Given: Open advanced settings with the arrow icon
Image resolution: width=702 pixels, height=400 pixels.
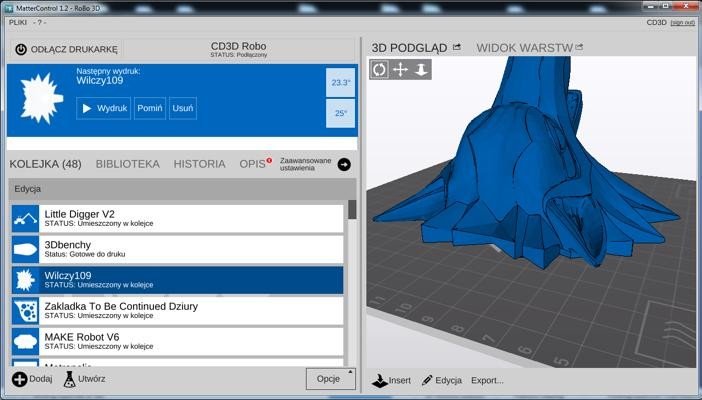Looking at the screenshot, I should click(x=344, y=164).
